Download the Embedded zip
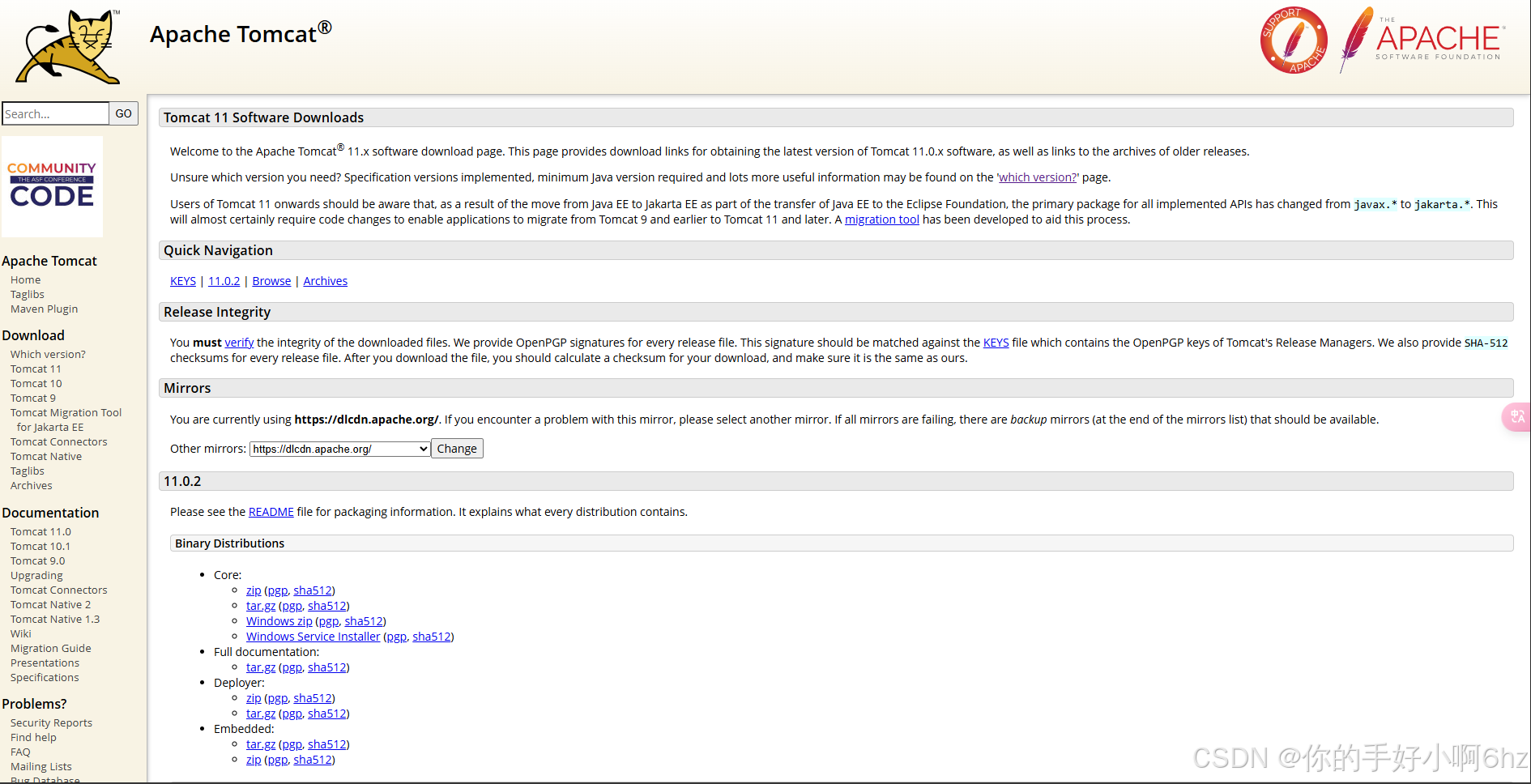This screenshot has height=784, width=1531. (x=254, y=760)
